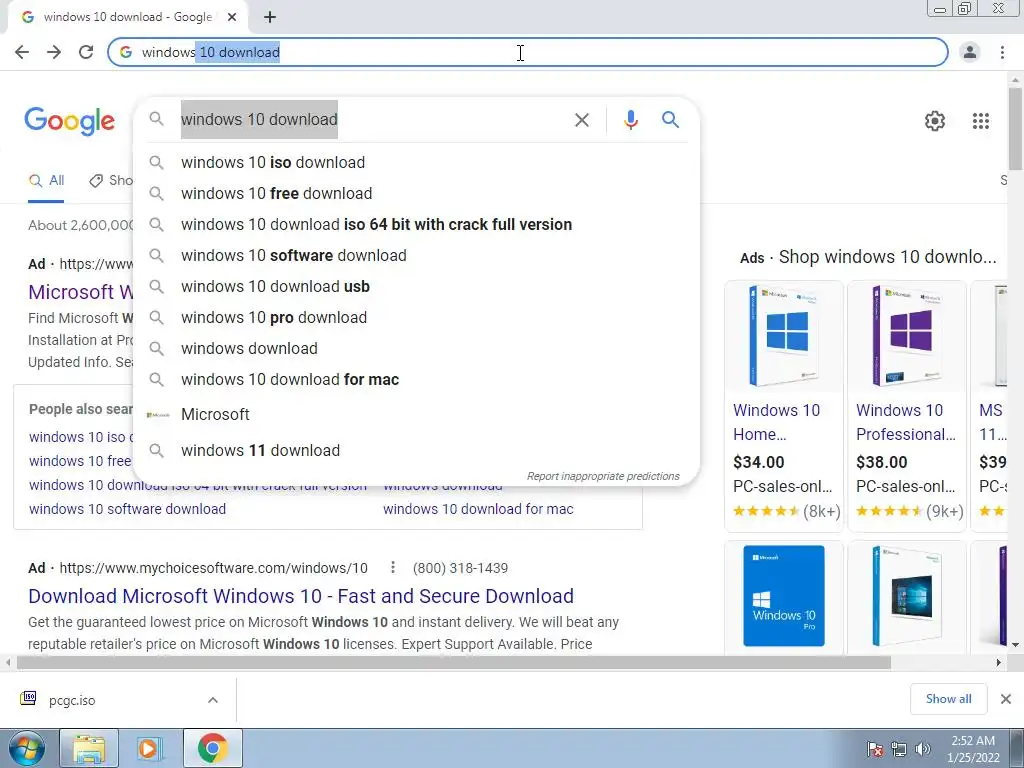This screenshot has height=768, width=1024.
Task: Open the 'Windows 10 Home...' shopping link
Action: 776,422
